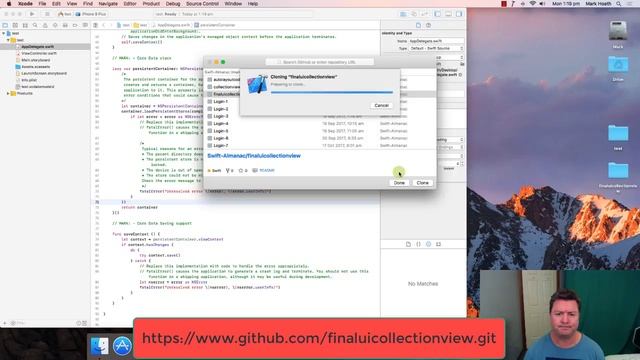Viewport: 640px width, 360px height.
Task: Show File Template library icon
Action: [x=408, y=244]
